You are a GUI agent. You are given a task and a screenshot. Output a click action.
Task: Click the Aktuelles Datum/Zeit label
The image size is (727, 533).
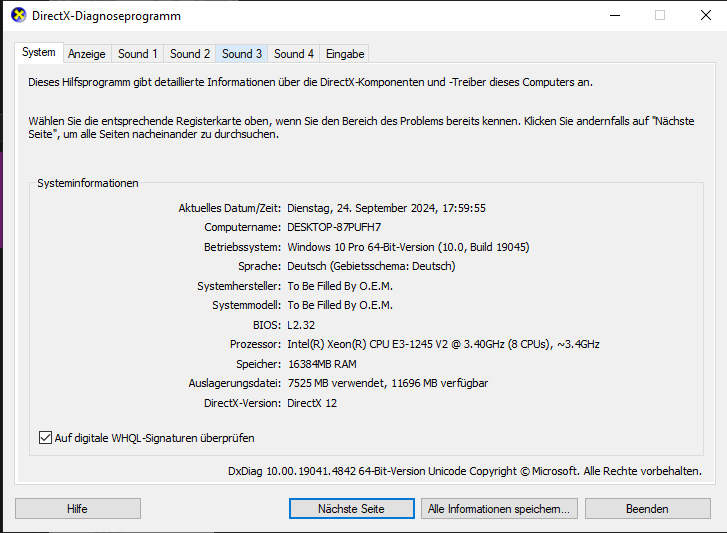tap(230, 208)
